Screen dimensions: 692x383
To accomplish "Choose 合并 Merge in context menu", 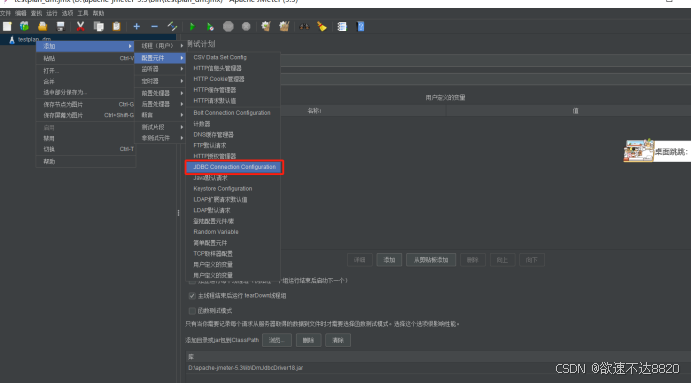I will point(85,82).
